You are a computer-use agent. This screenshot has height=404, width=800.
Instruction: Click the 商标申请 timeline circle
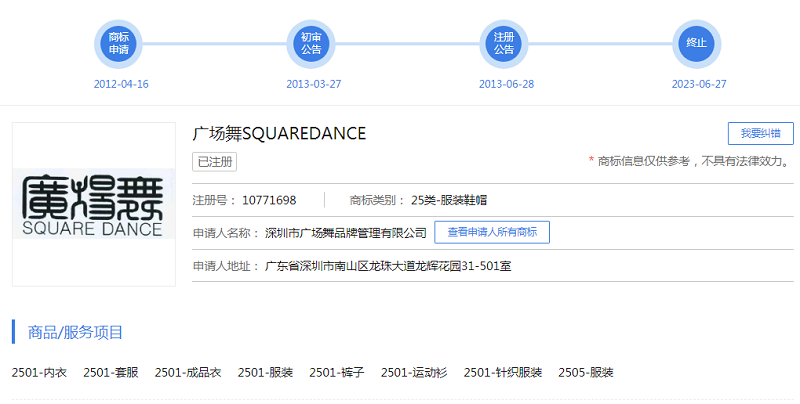click(x=119, y=43)
